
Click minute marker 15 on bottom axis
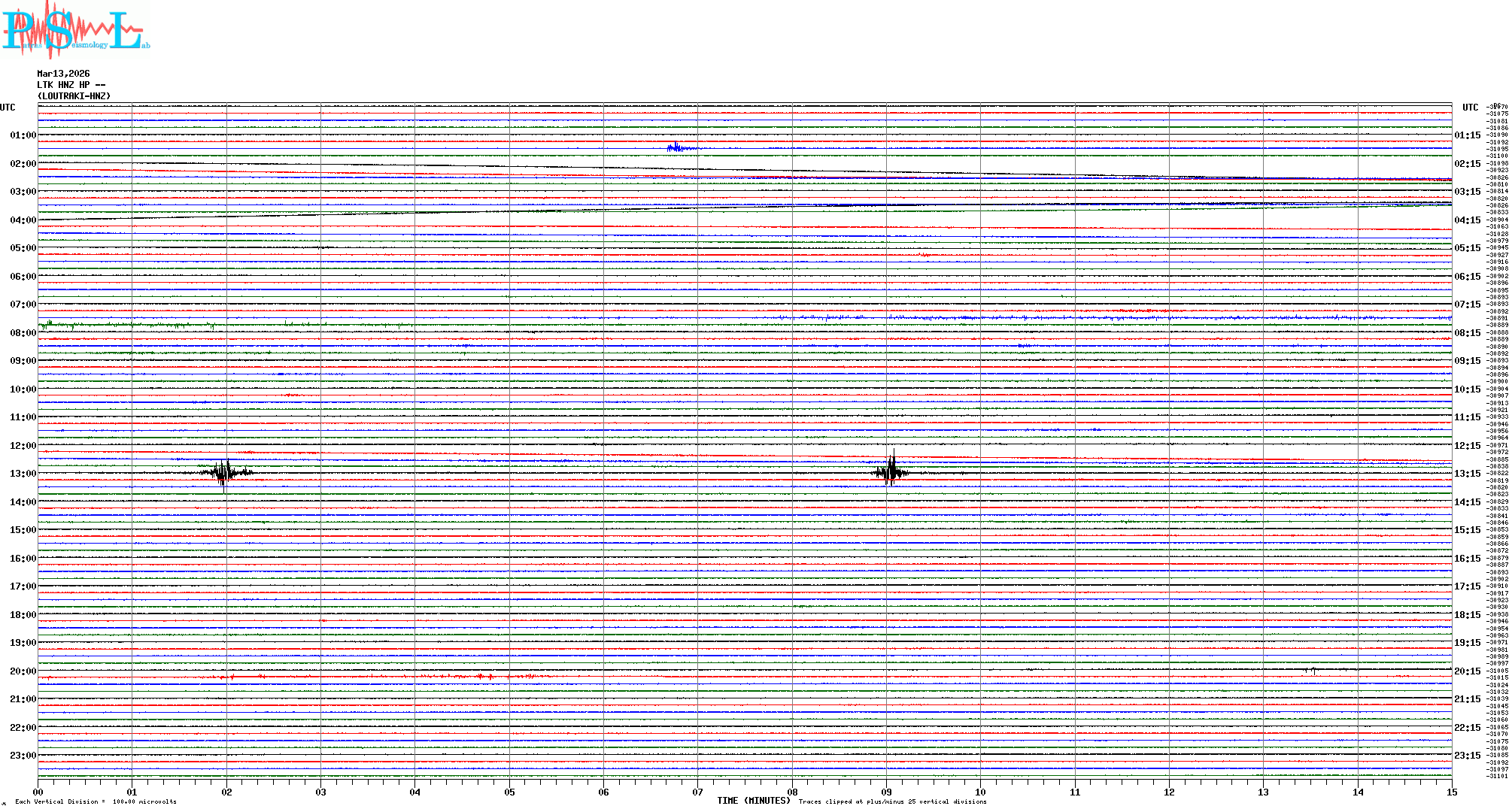point(1452,792)
